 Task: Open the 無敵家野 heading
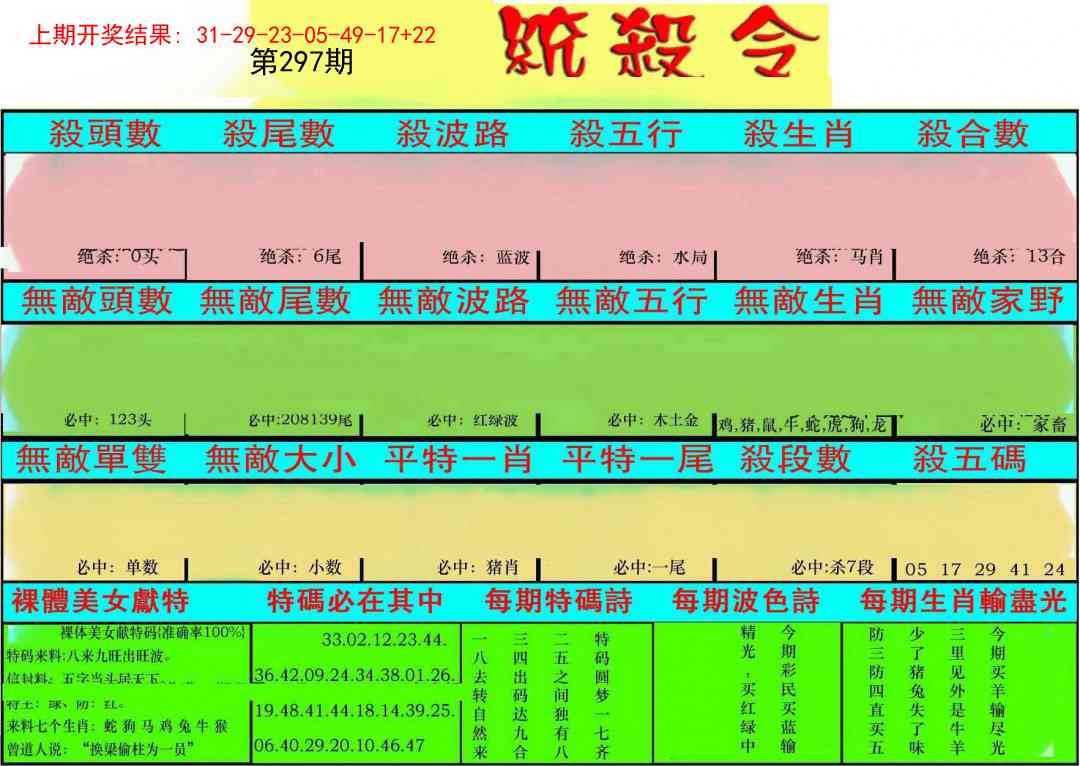(x=988, y=301)
